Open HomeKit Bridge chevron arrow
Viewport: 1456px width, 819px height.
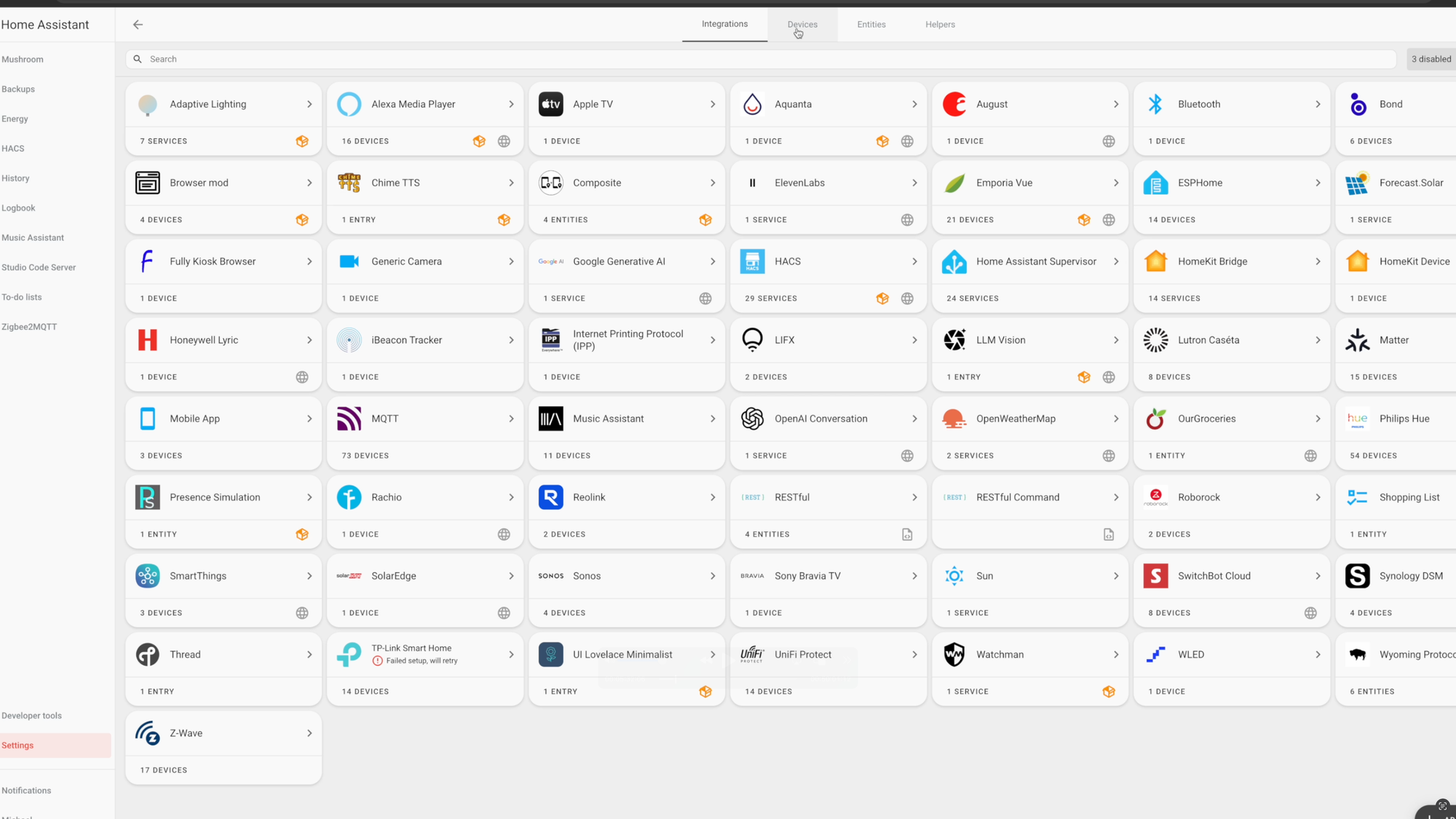(1318, 261)
